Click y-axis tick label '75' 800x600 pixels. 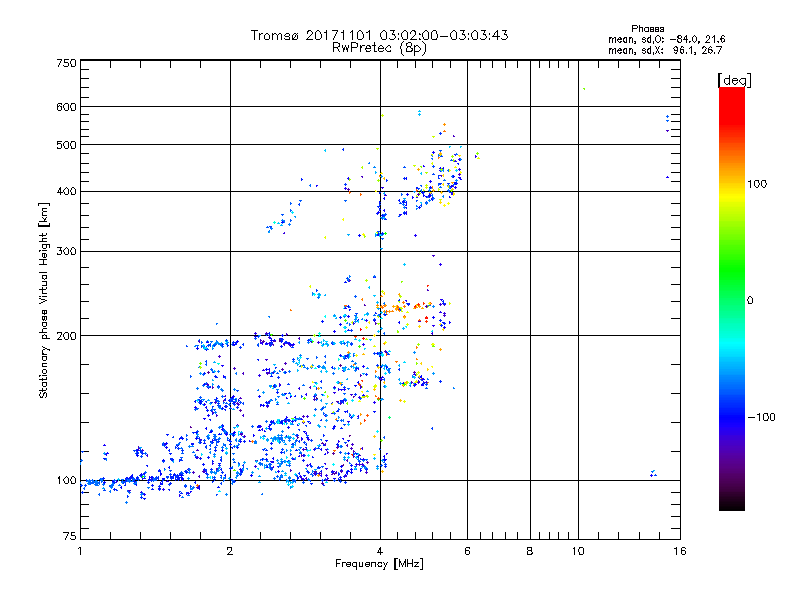(x=70, y=536)
